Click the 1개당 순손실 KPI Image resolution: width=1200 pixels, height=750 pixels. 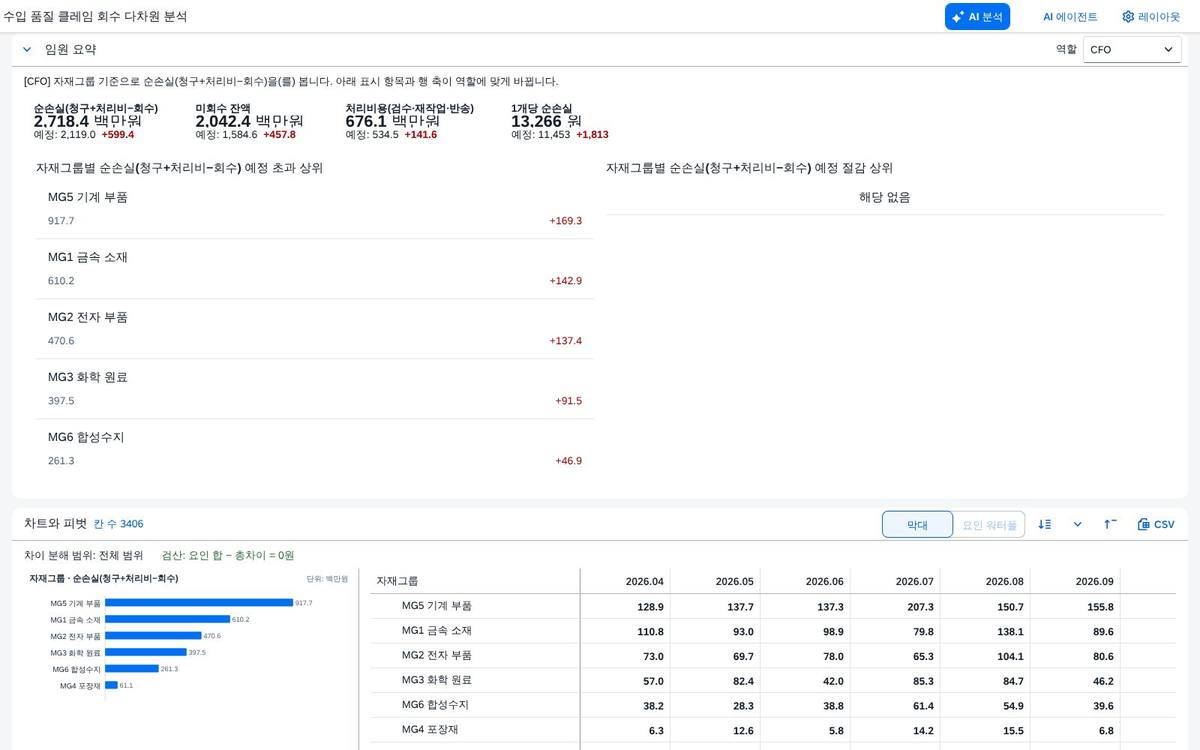click(x=559, y=121)
